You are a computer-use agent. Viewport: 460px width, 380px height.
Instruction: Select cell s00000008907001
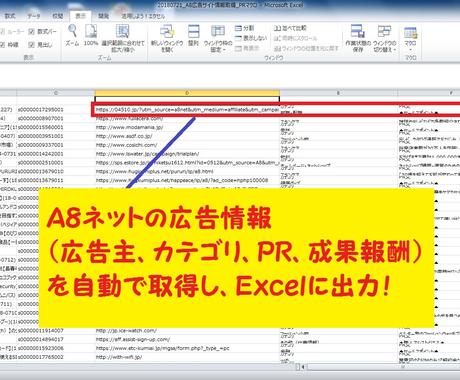click(x=56, y=118)
